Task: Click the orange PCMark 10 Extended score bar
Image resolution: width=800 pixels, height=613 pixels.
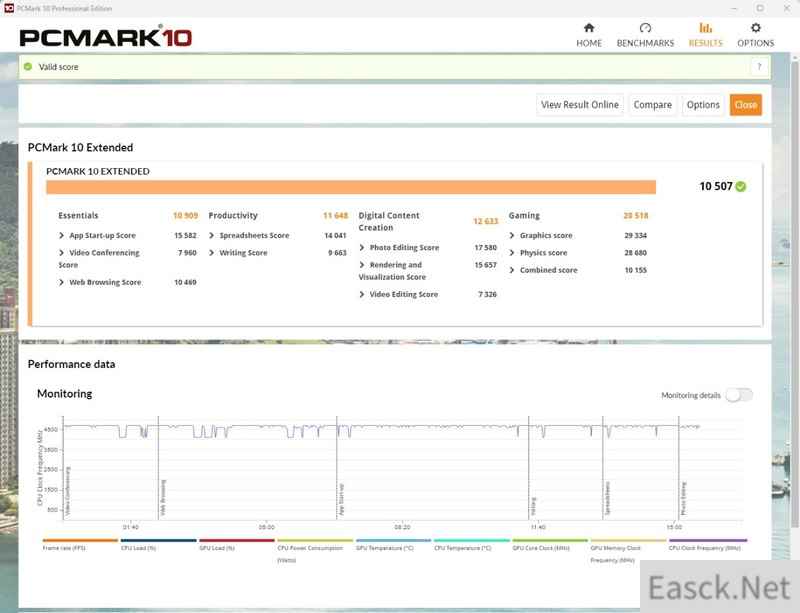Action: click(351, 187)
